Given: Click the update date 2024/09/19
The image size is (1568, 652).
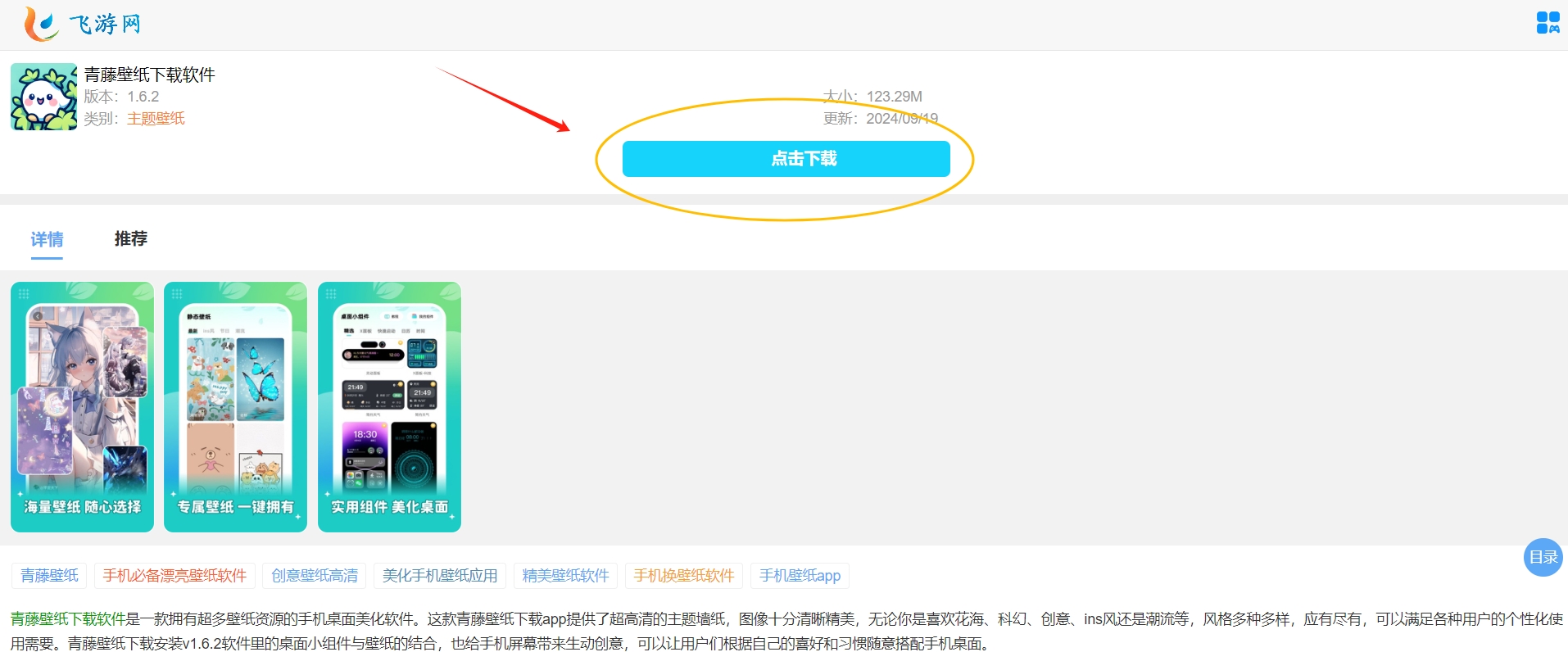Looking at the screenshot, I should tap(902, 119).
